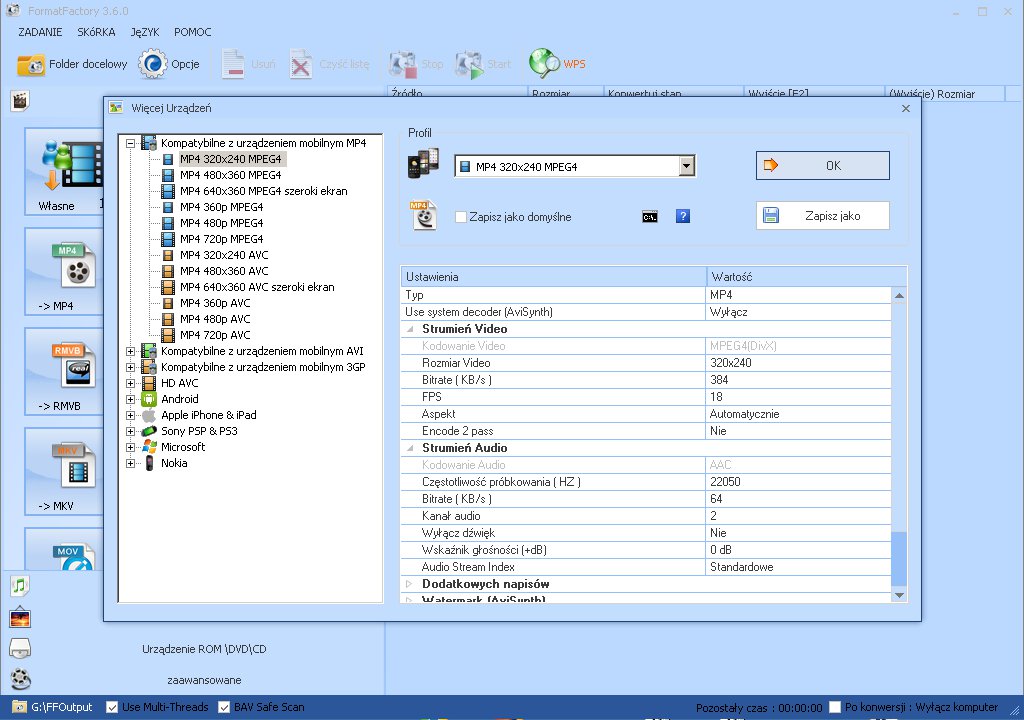Select MP4 720p AVC tree item
The image size is (1024, 720).
point(215,335)
